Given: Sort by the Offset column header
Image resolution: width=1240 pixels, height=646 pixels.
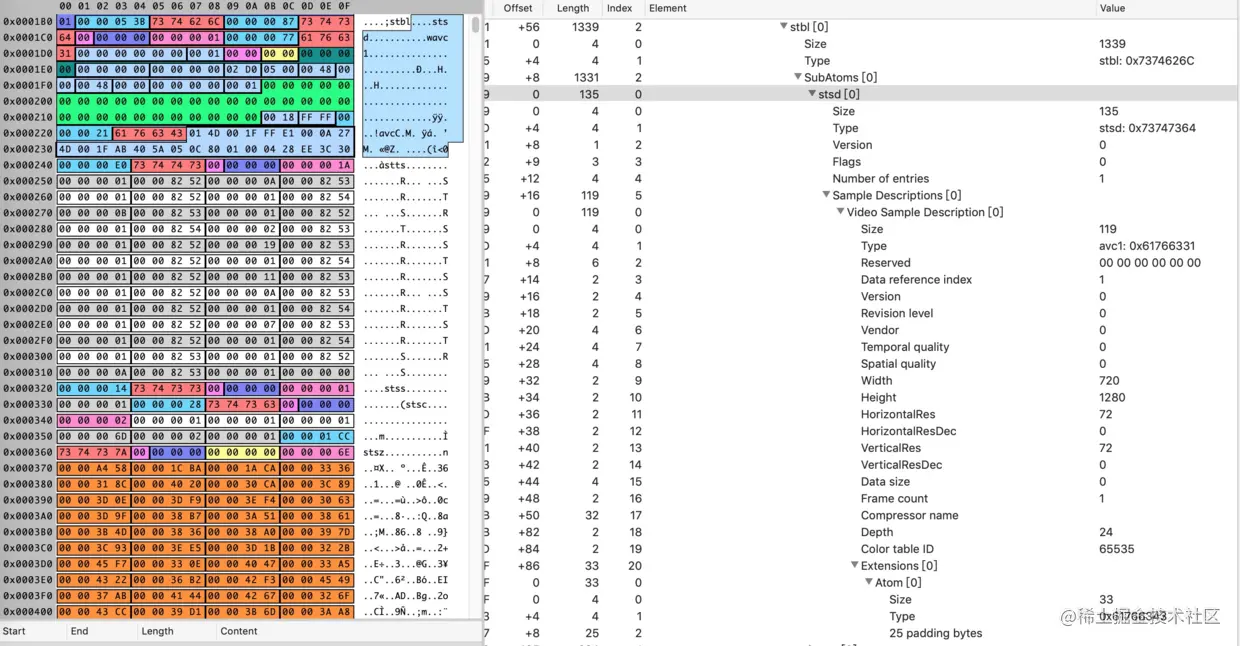Looking at the screenshot, I should point(518,8).
